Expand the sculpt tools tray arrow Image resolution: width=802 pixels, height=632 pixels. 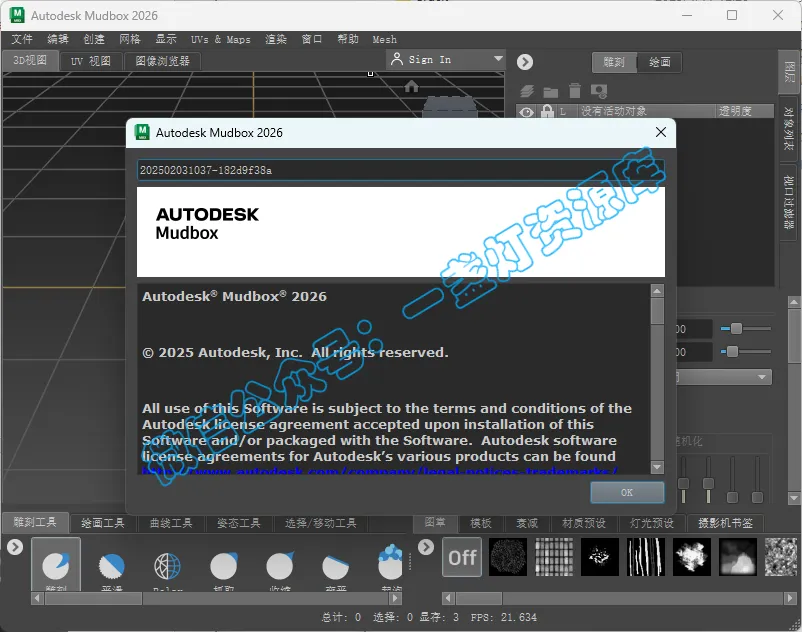click(x=15, y=547)
